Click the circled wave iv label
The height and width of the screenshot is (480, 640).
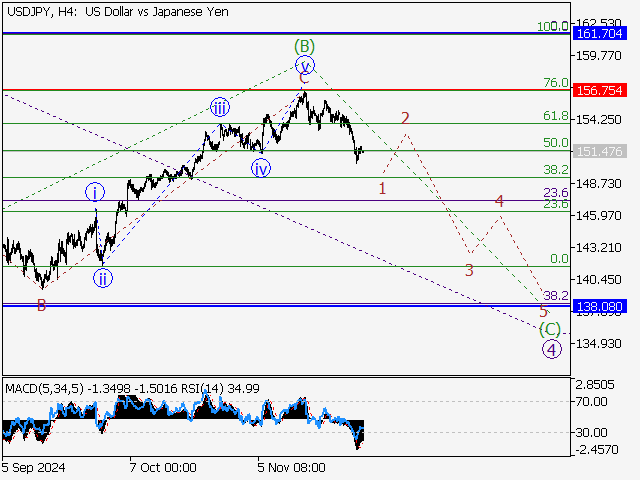(x=261, y=169)
